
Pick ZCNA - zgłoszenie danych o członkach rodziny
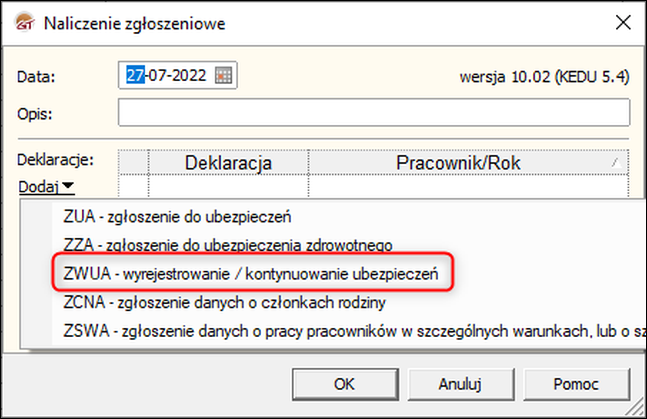224,302
